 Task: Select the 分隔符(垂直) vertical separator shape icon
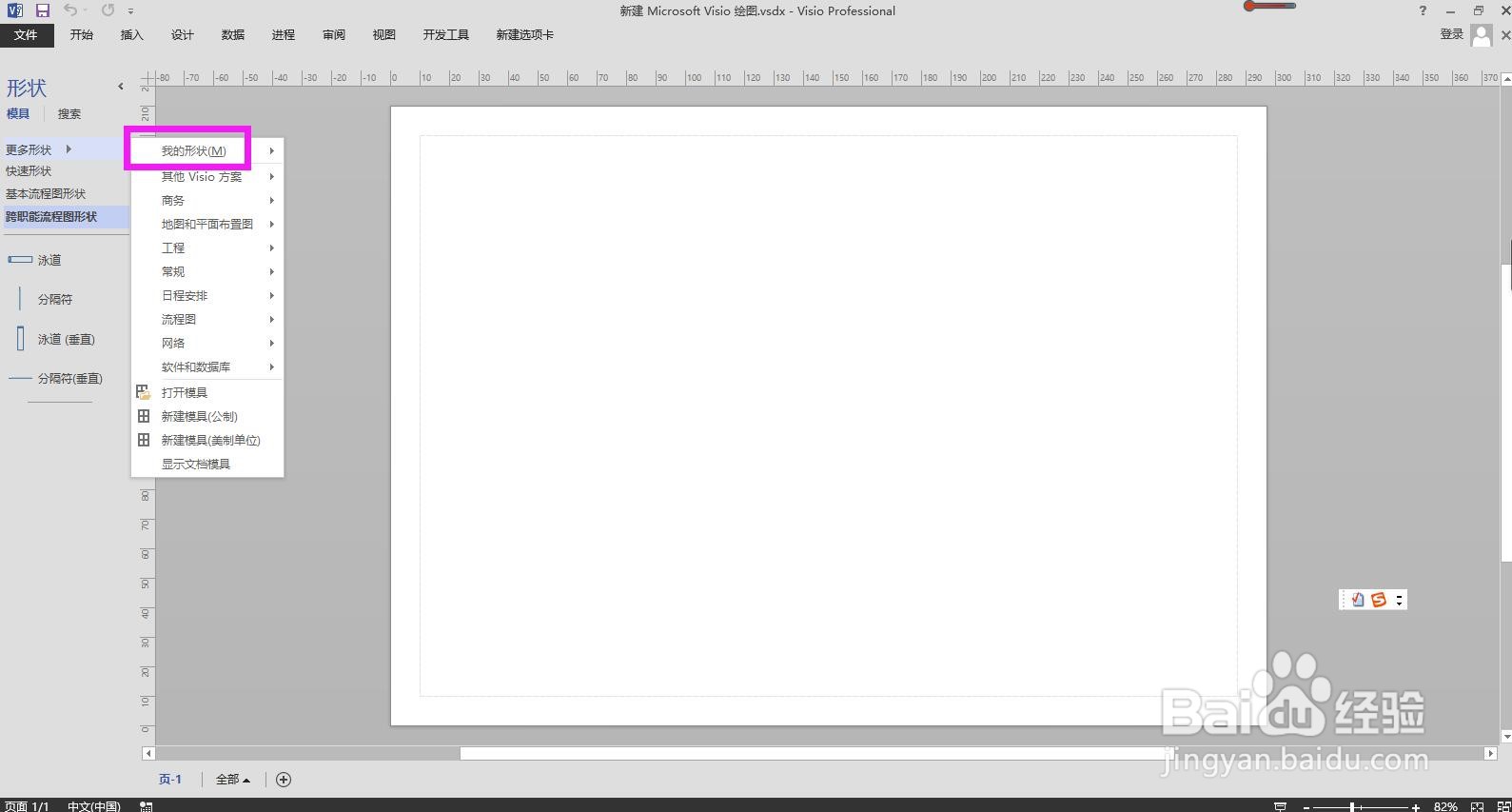point(20,379)
